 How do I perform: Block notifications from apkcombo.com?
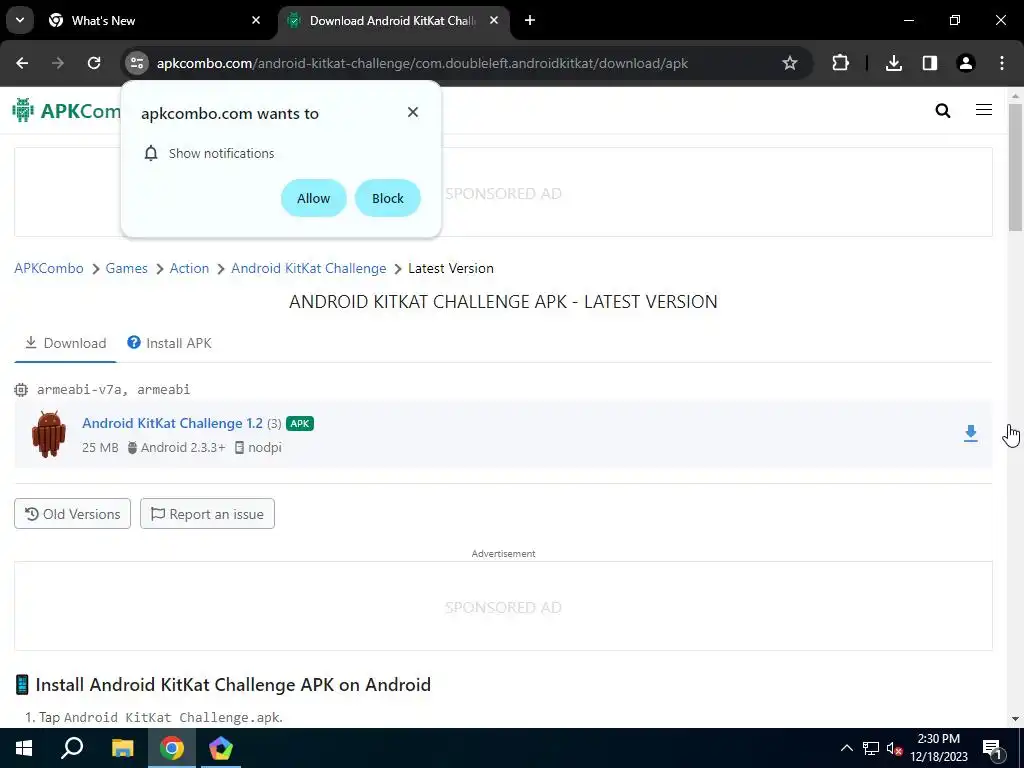coord(388,198)
